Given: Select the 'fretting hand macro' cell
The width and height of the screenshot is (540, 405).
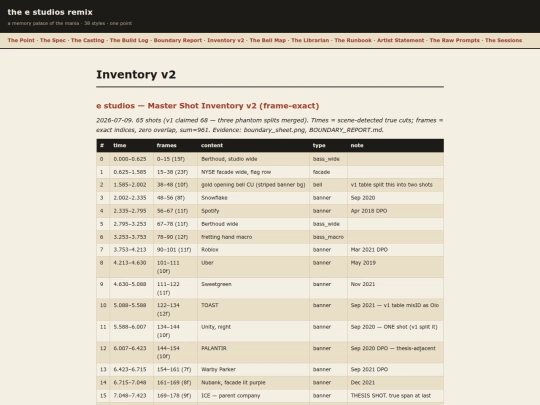Looking at the screenshot, I should [253, 237].
